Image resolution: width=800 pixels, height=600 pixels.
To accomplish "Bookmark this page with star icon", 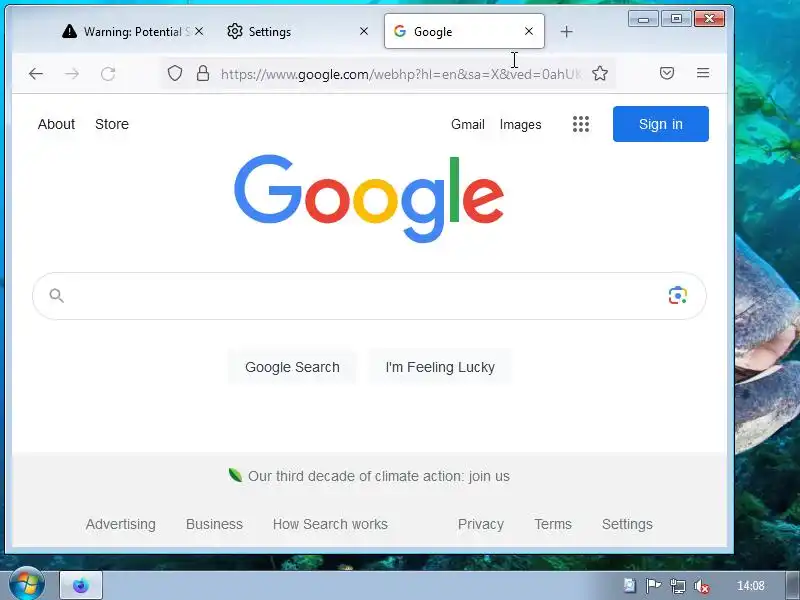I will click(x=600, y=73).
